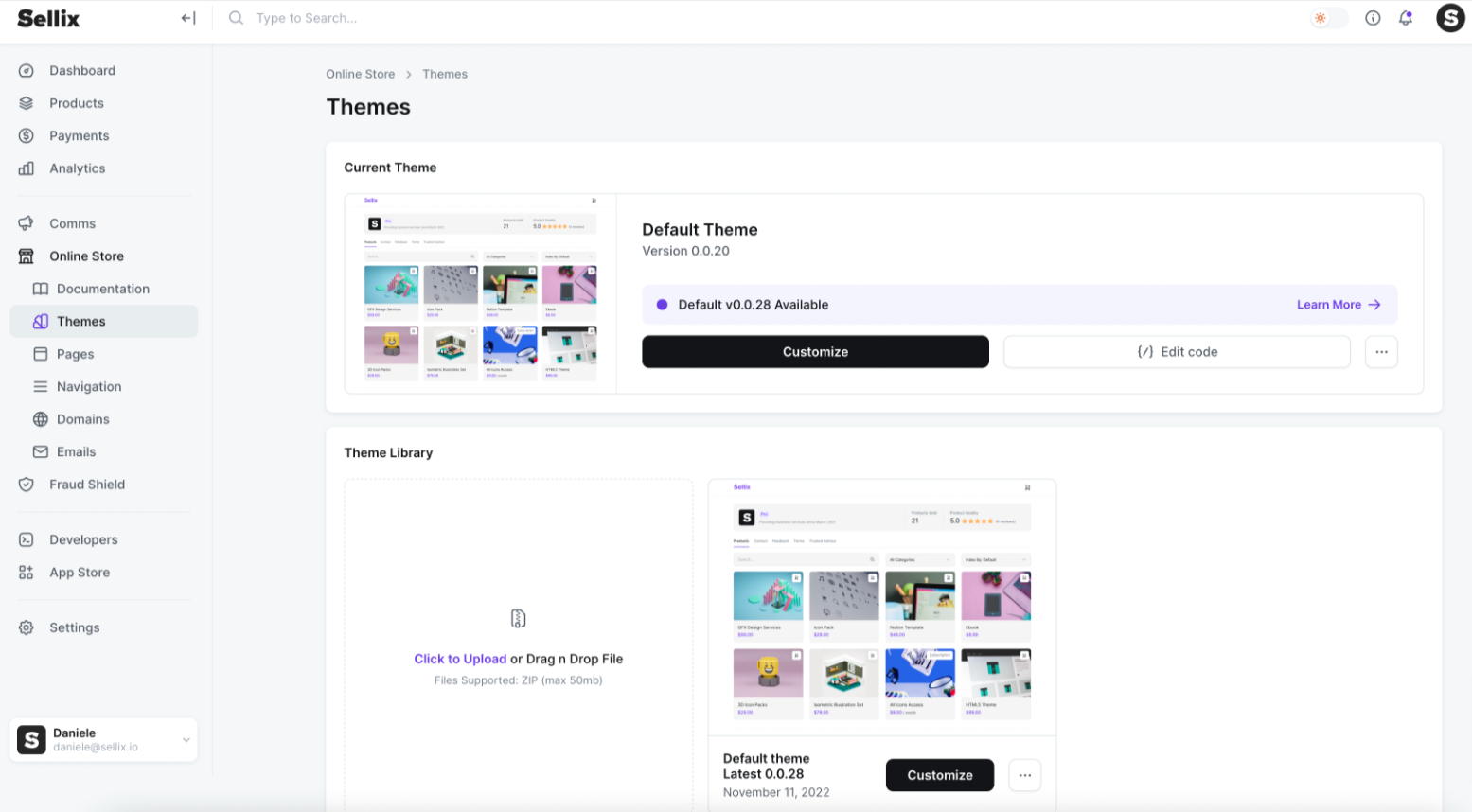The width and height of the screenshot is (1472, 812).
Task: View Analytics from the sidebar
Action: coord(77,168)
